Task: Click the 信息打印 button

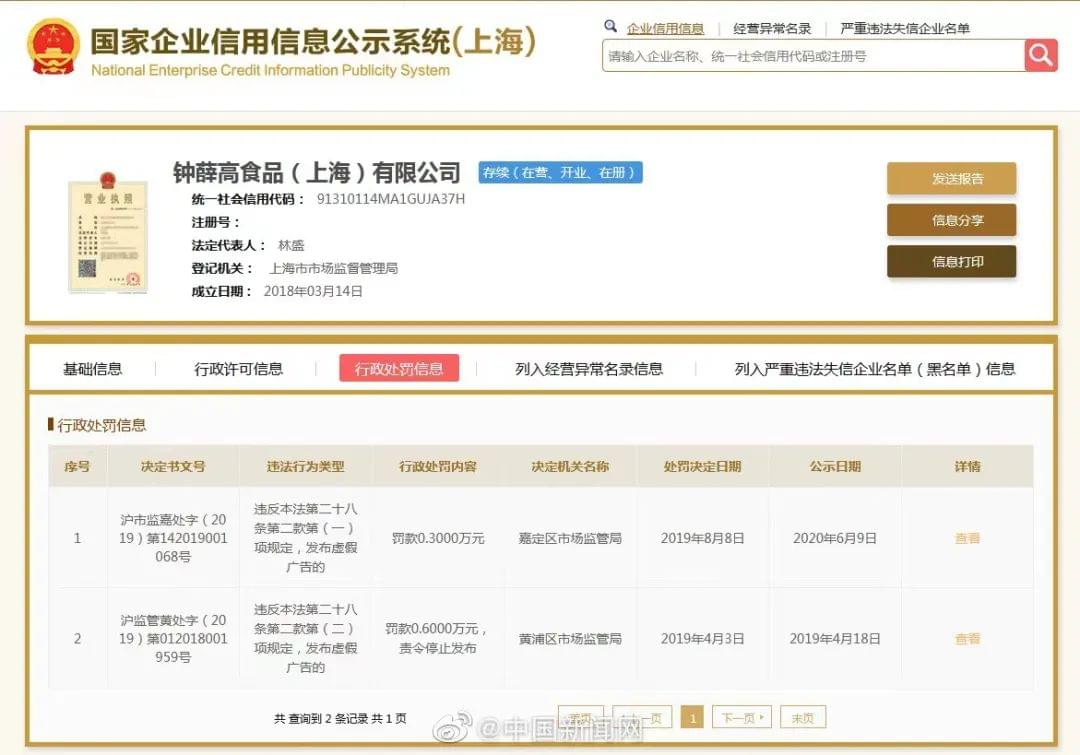Action: (951, 261)
